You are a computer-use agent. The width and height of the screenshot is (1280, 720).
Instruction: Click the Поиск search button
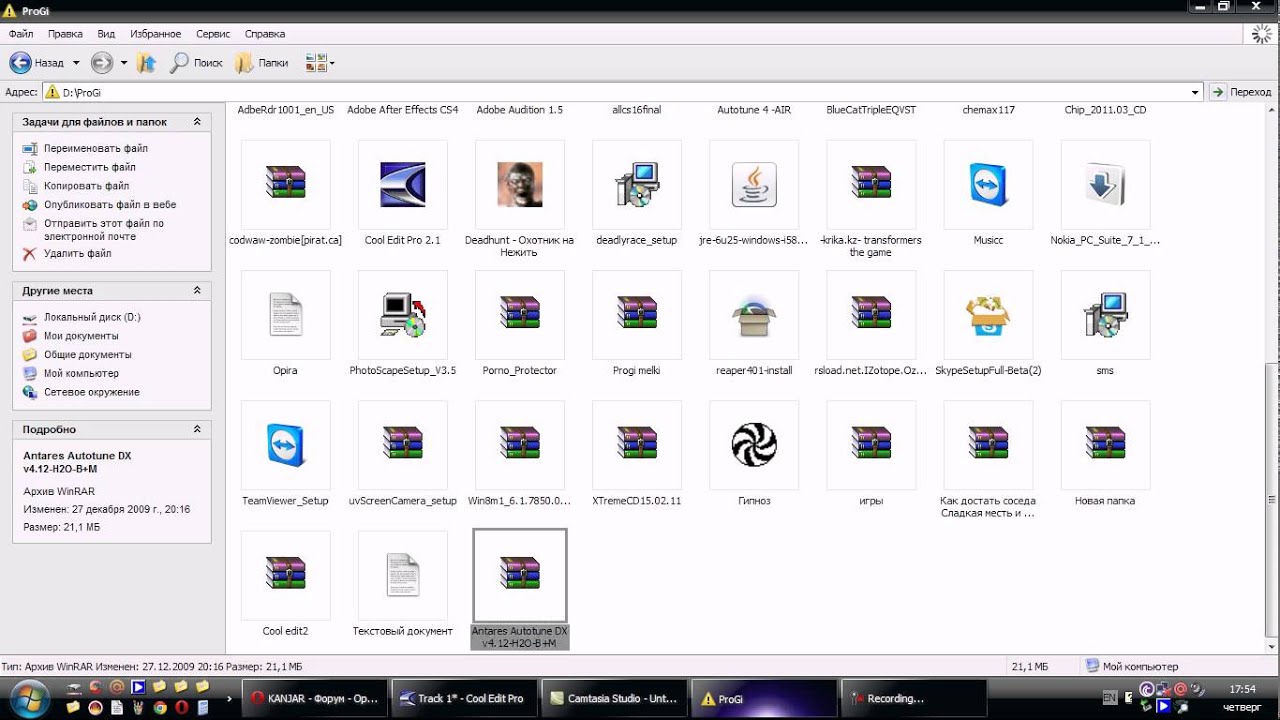click(196, 63)
